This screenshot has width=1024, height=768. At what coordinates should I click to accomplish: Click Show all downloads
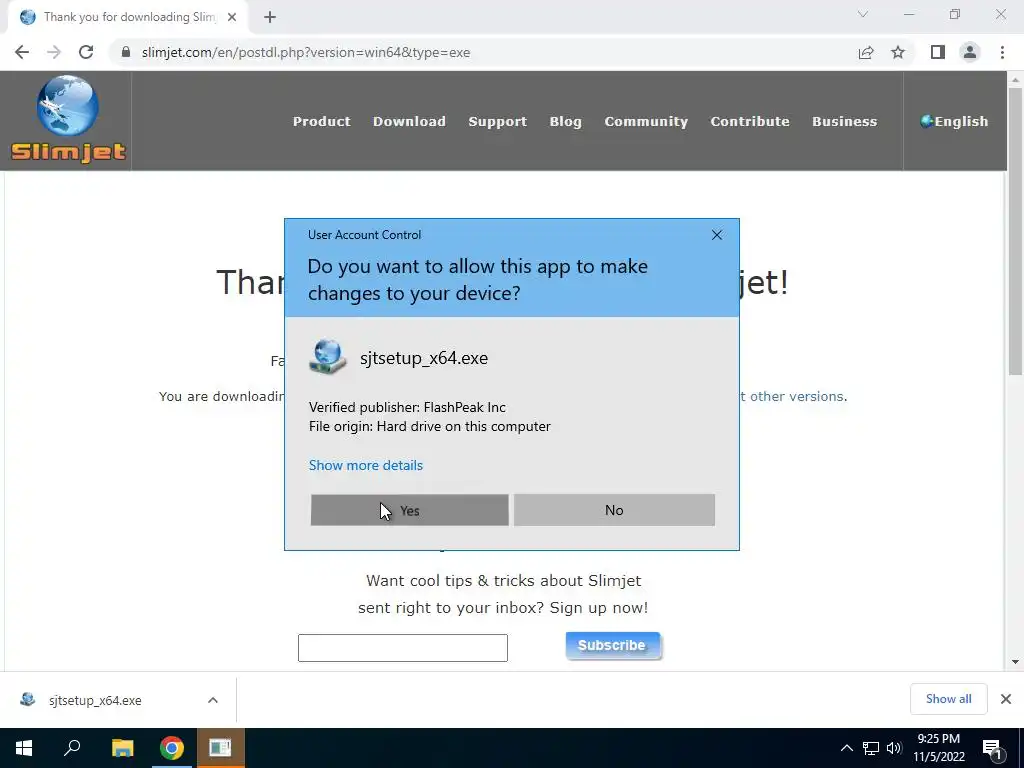pos(948,699)
